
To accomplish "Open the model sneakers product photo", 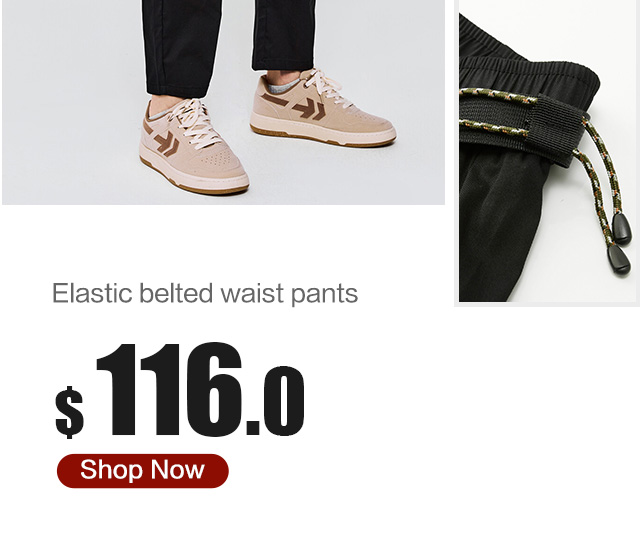I will pos(223,102).
